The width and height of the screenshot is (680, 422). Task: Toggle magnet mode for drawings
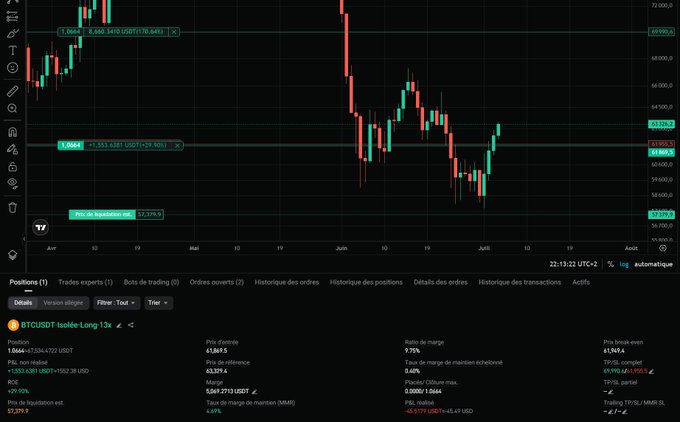pos(12,132)
